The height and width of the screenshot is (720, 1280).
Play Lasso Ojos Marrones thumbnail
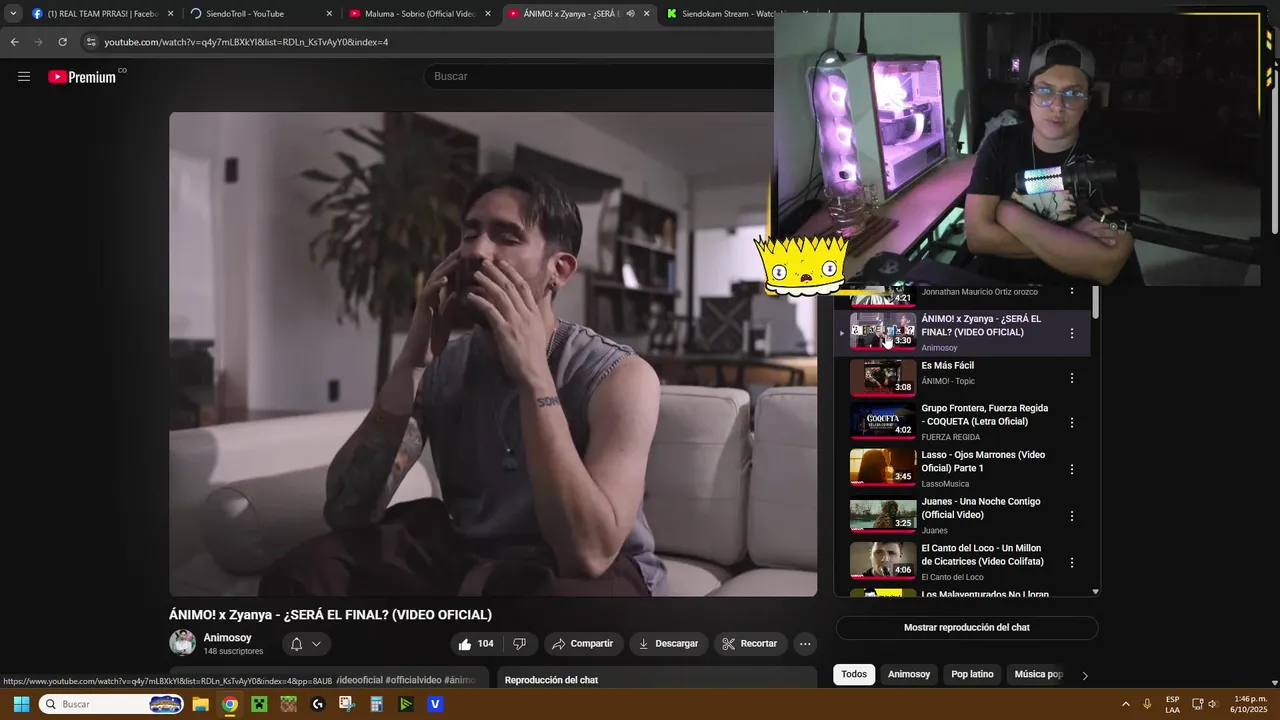point(883,467)
